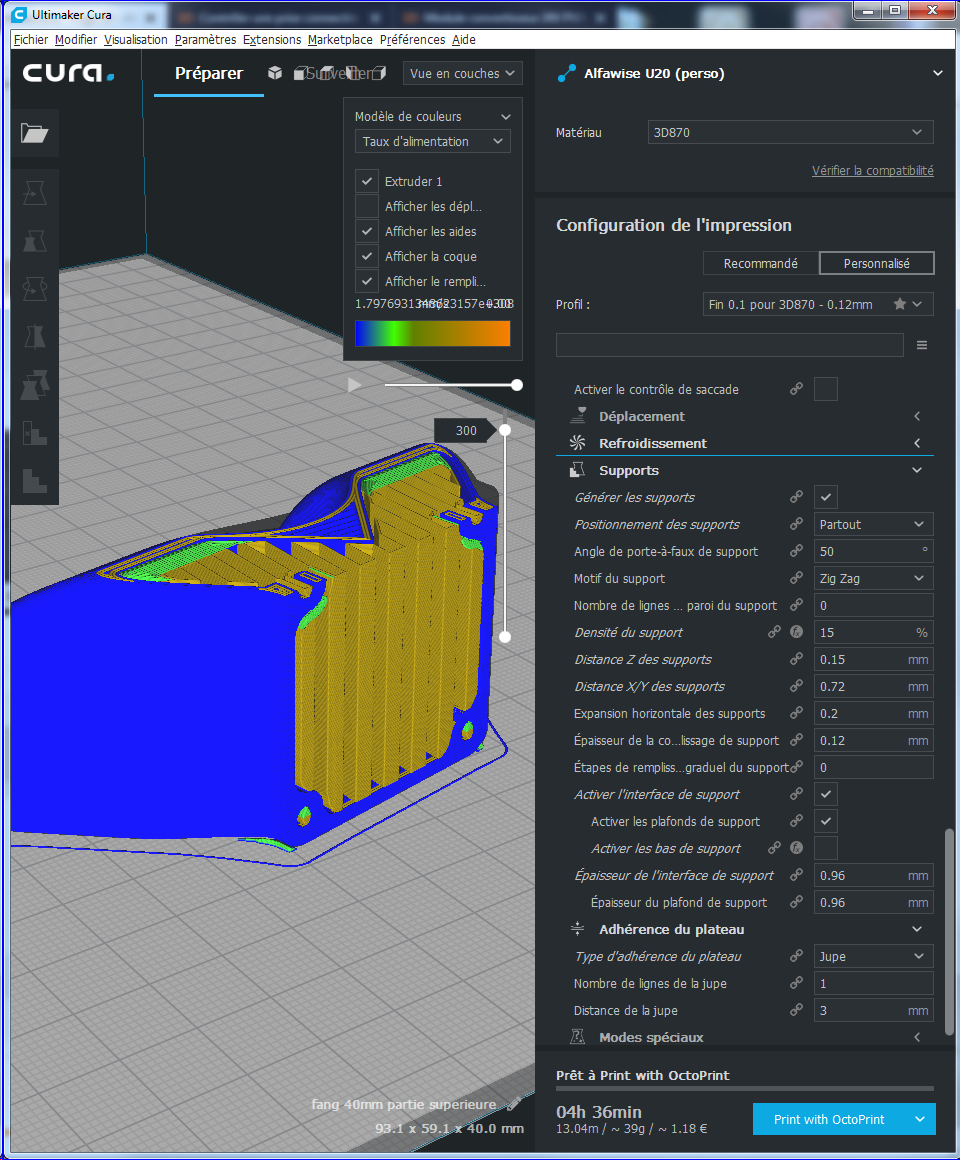Open the Type d'adhérence du plateau dropdown
This screenshot has width=960, height=1160.
click(x=873, y=956)
